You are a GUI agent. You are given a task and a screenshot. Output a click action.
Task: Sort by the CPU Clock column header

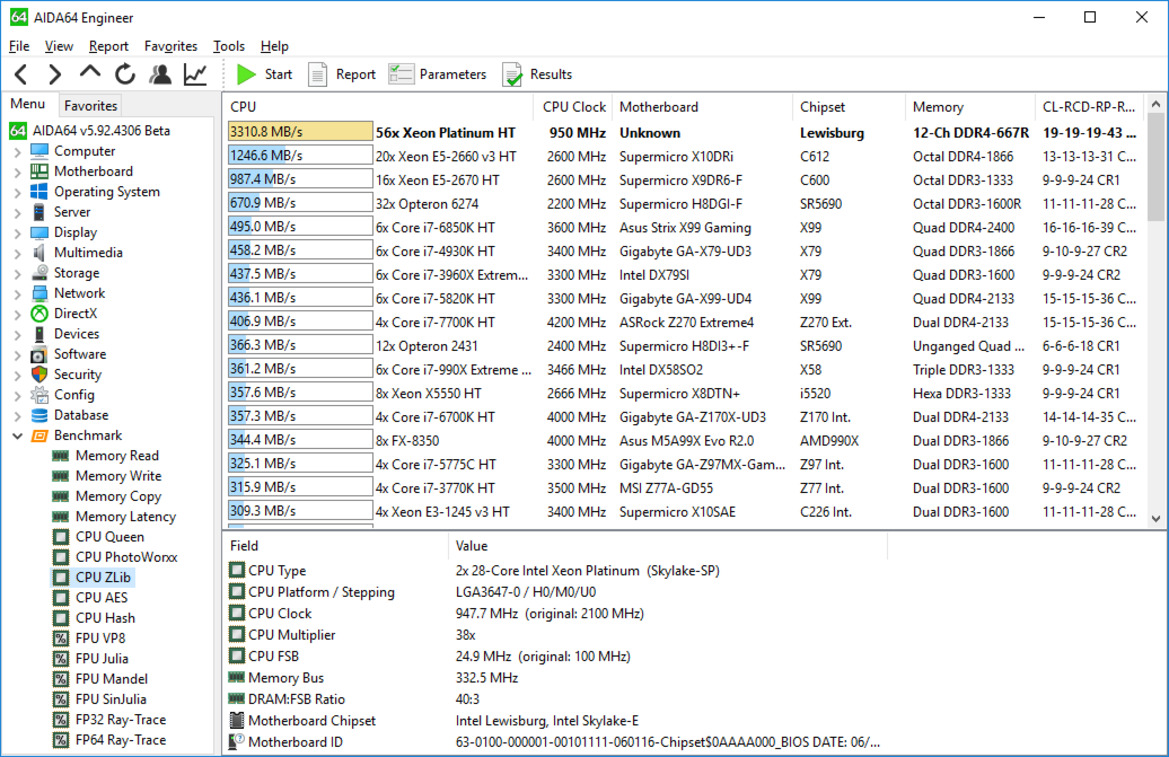[573, 107]
